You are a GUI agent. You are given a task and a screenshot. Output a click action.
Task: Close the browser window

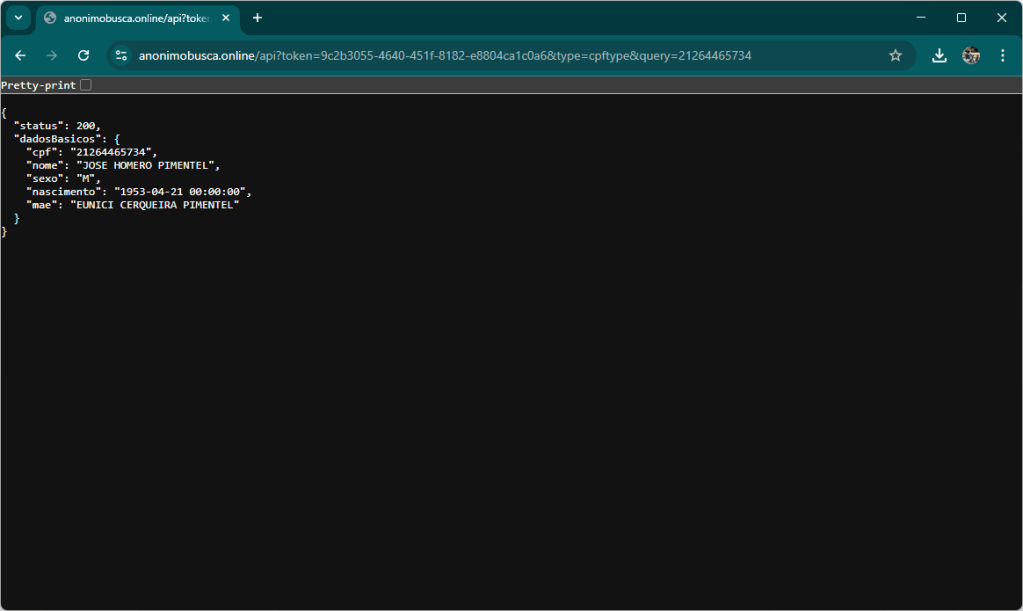1001,18
